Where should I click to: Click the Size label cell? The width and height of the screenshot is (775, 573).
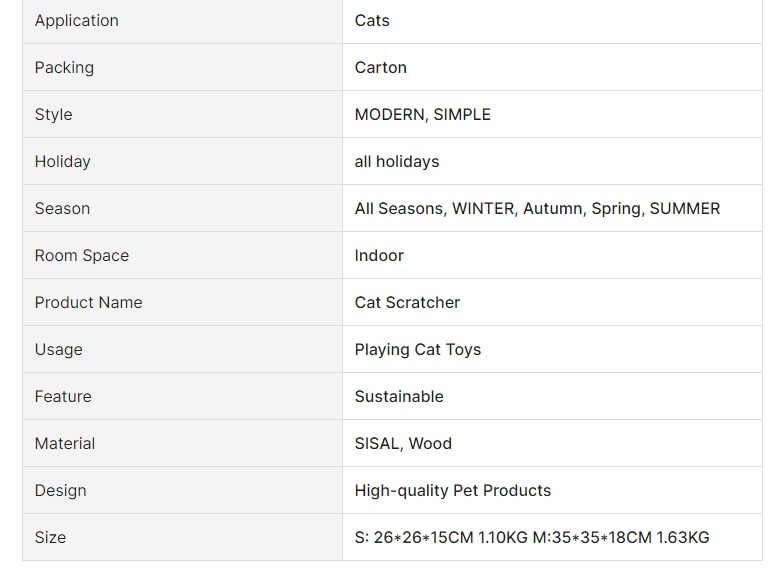[50, 538]
